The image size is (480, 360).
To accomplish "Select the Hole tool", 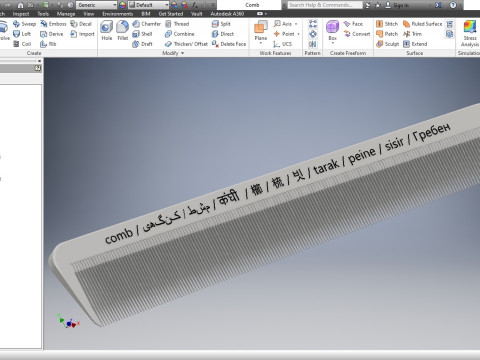I will pos(107,30).
